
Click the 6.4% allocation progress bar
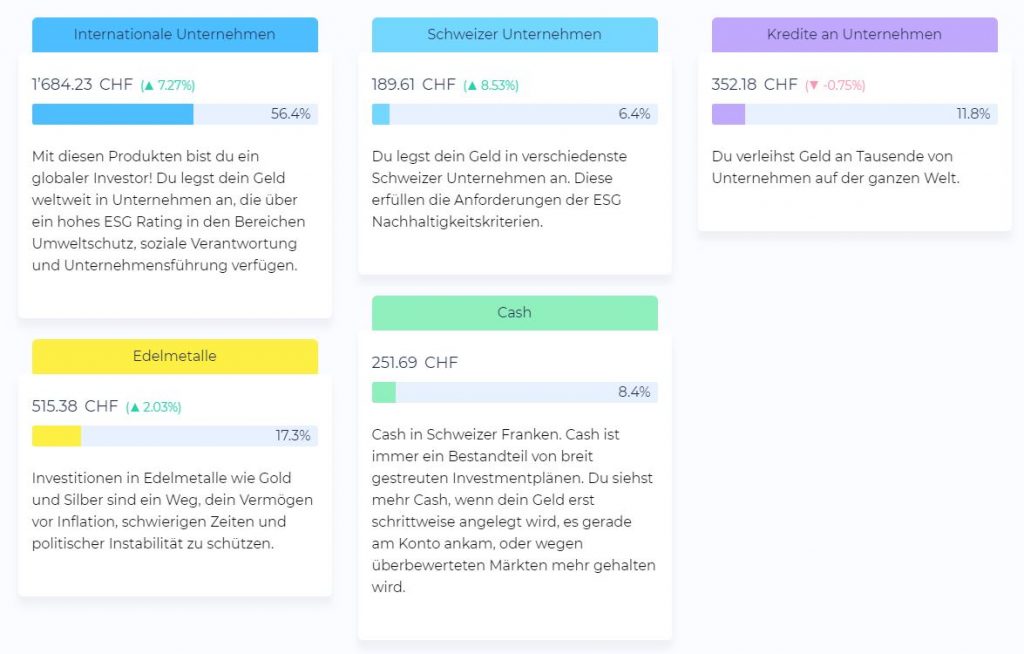point(515,114)
